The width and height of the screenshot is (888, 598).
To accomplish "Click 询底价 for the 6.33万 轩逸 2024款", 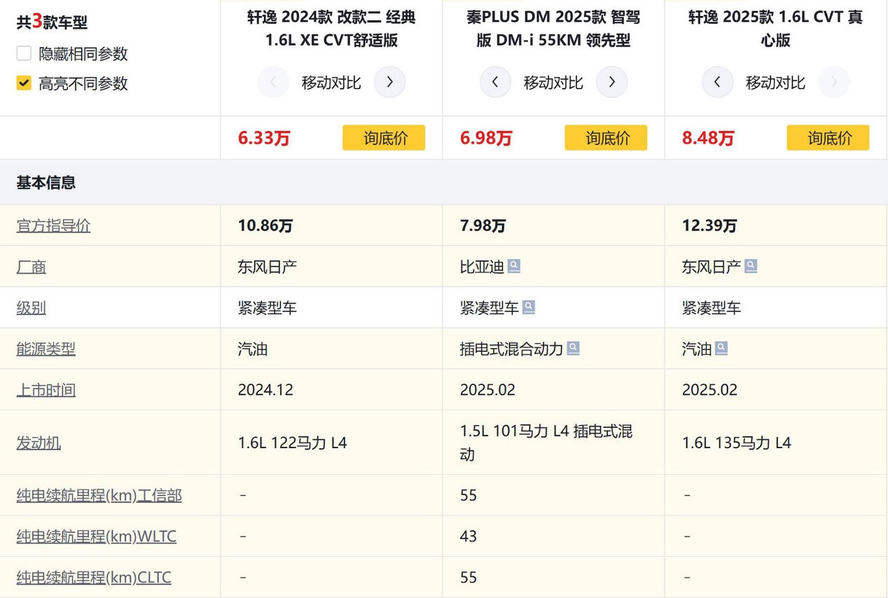I will (383, 138).
